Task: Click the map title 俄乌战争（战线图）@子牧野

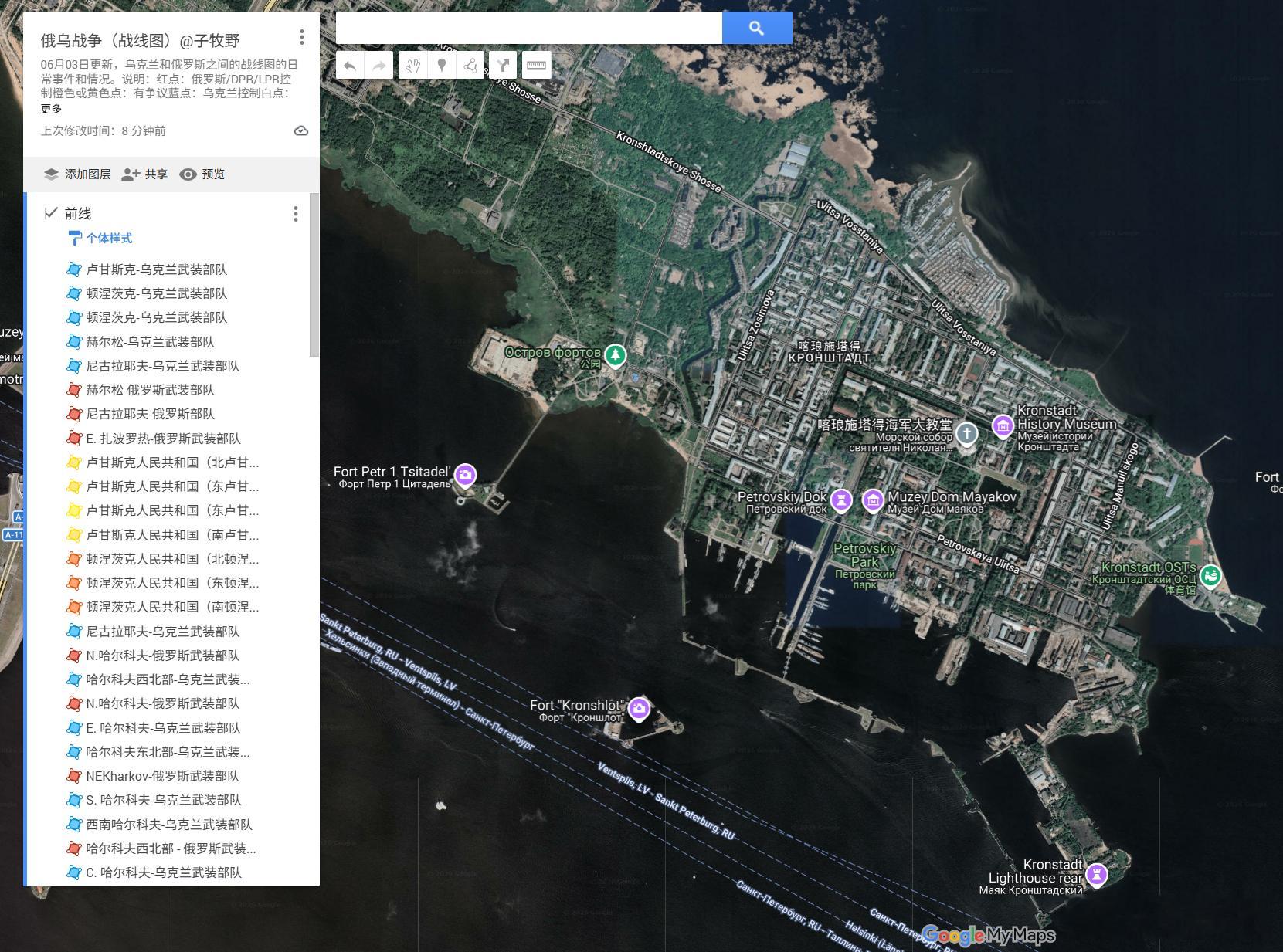Action: [x=141, y=40]
